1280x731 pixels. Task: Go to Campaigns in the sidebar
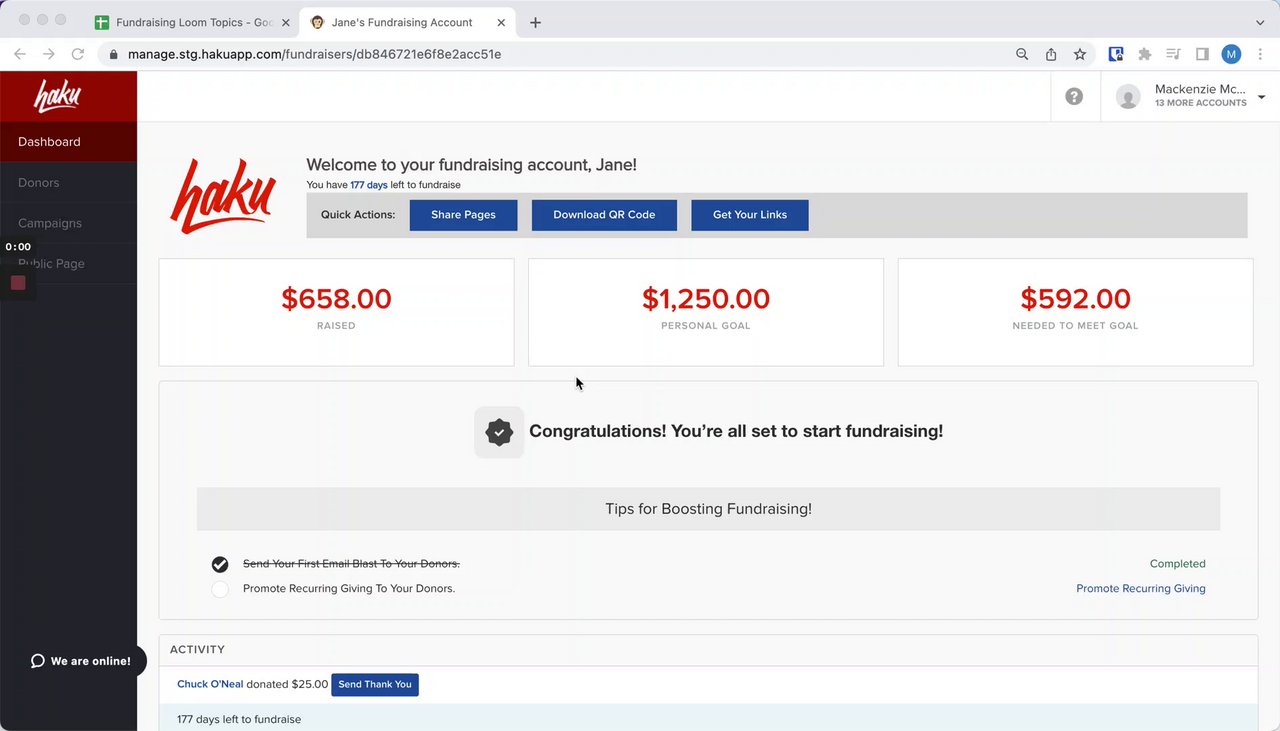pos(50,223)
